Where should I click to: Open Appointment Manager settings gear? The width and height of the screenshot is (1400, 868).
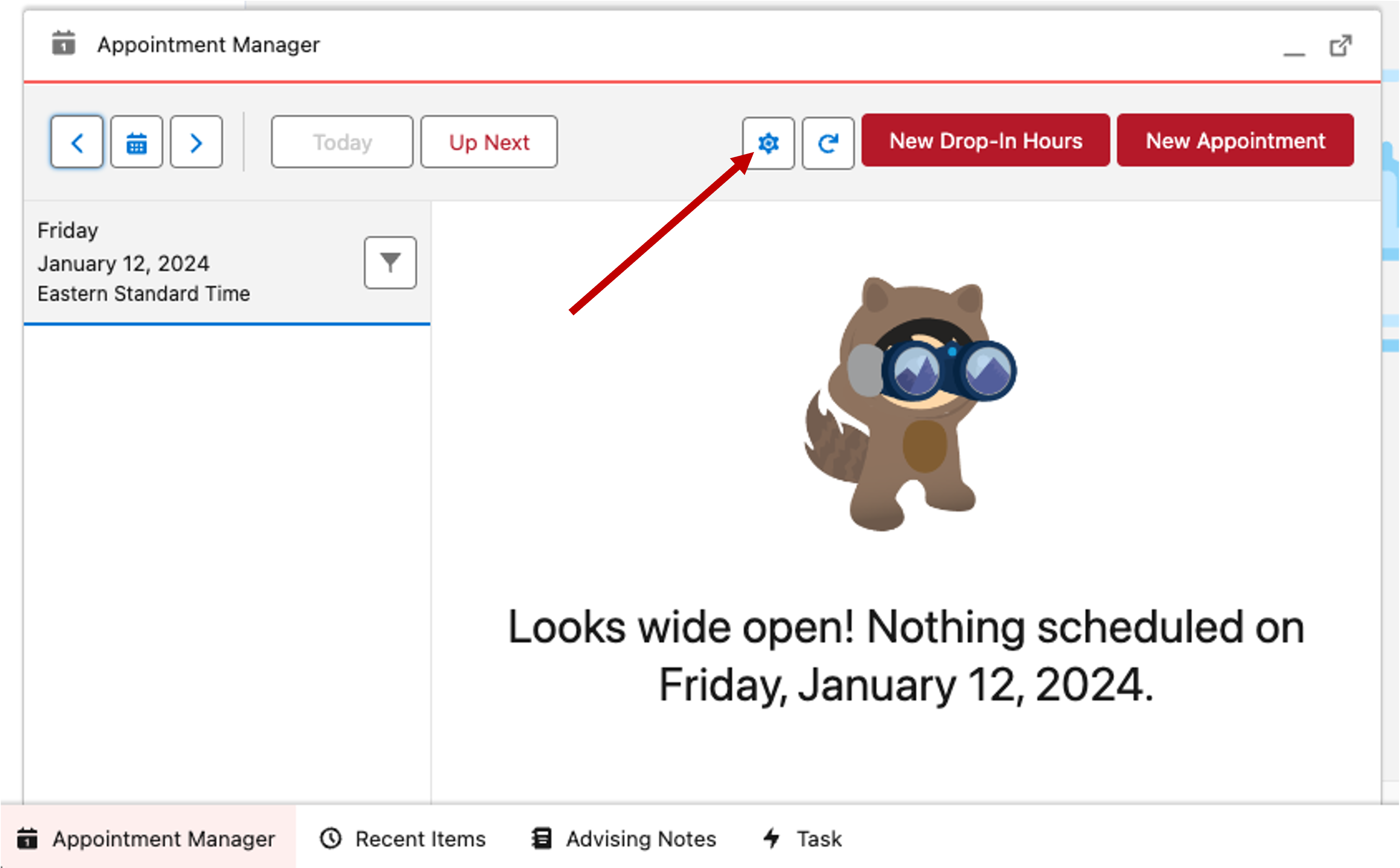coord(768,143)
